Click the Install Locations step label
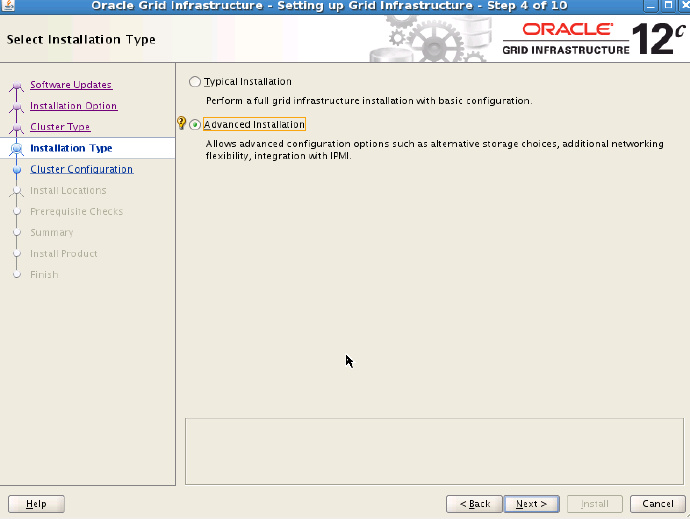 (68, 190)
